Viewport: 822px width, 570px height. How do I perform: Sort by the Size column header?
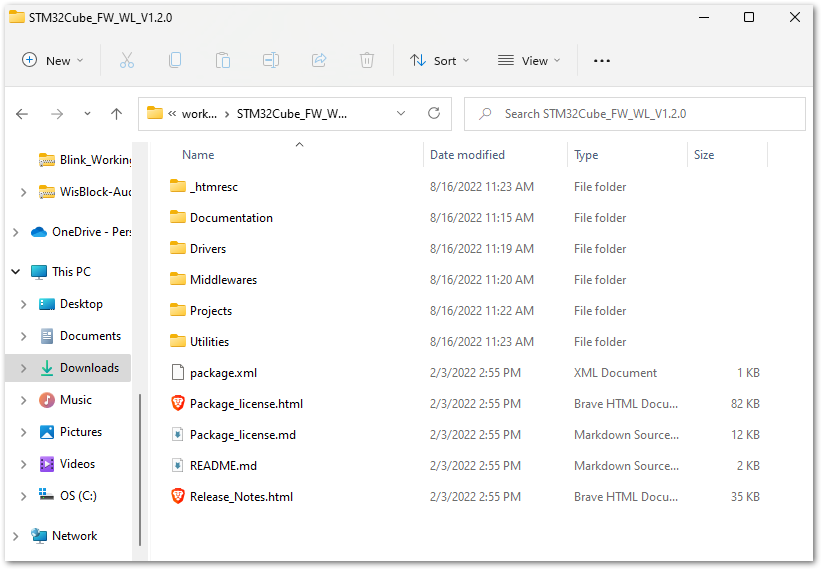pos(704,155)
